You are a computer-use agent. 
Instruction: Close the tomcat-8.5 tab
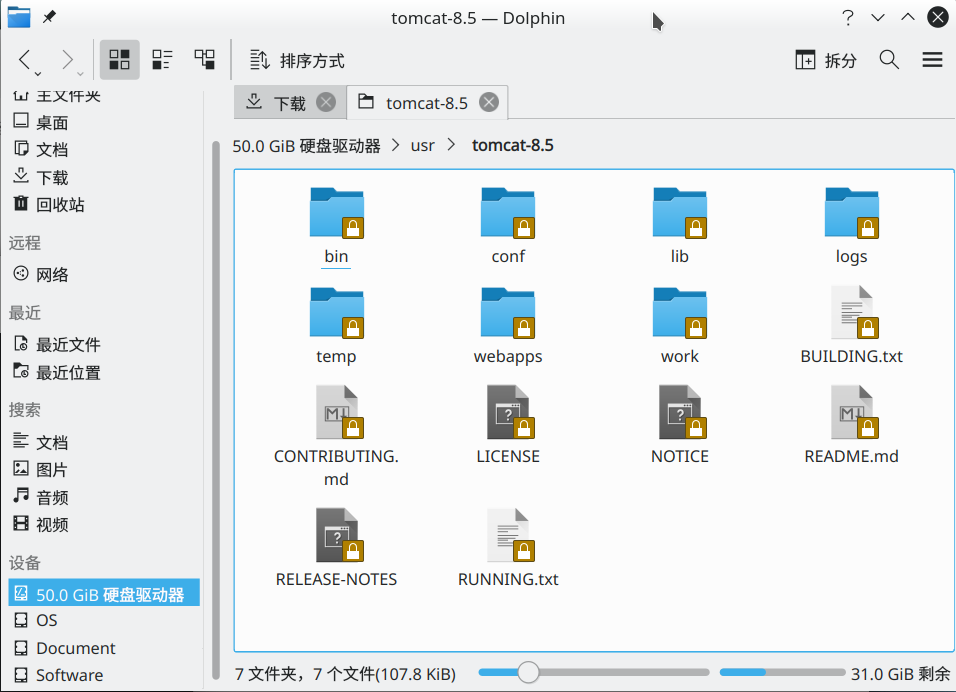(488, 102)
